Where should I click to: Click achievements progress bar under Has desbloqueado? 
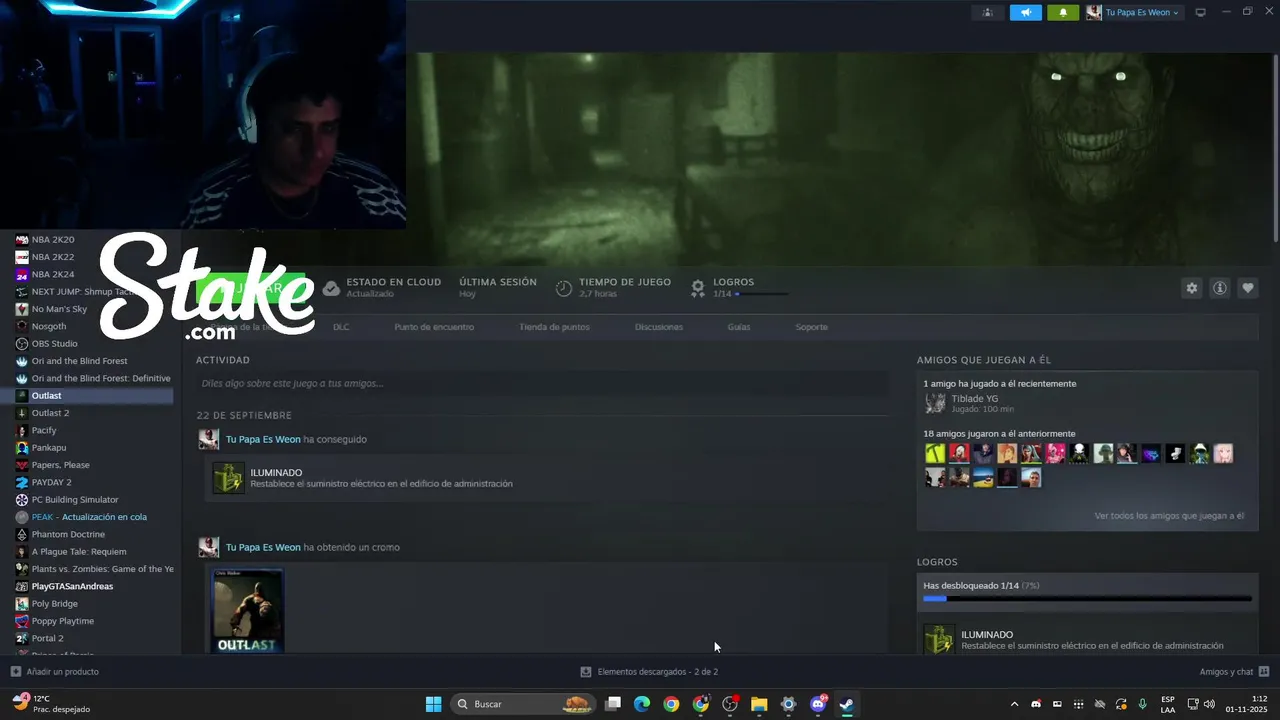pos(1087,599)
